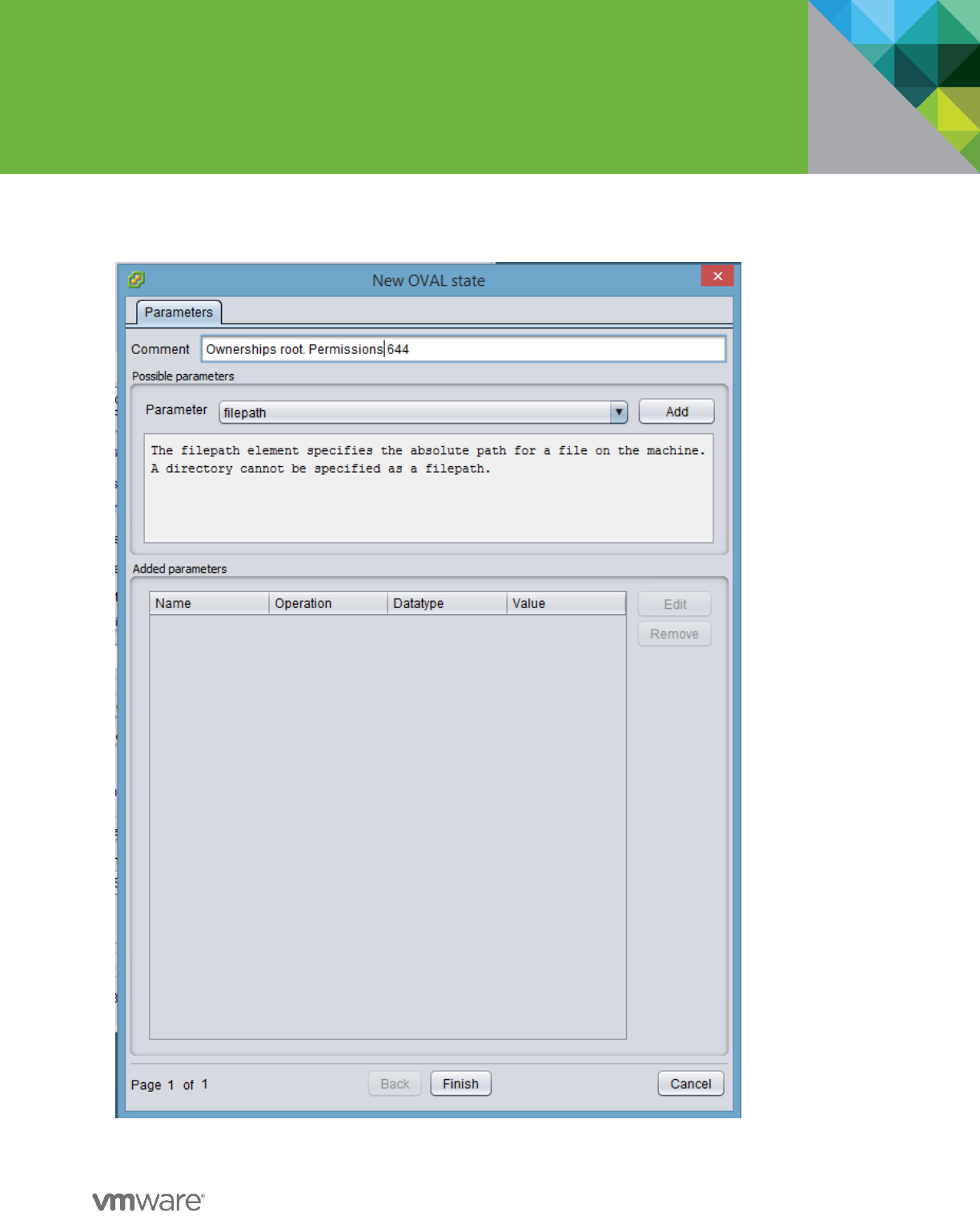Click the disabled Back button
The height and width of the screenshot is (1228, 980).
(395, 1084)
